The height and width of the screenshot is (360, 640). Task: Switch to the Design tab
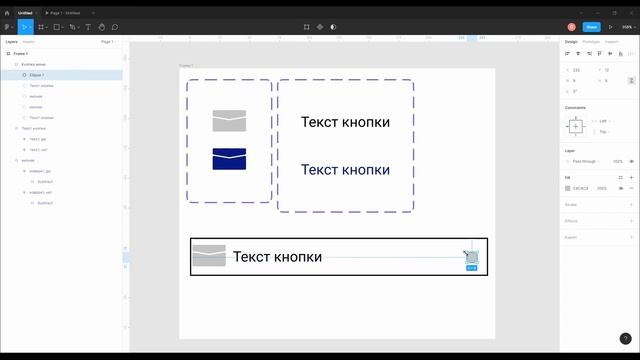point(571,42)
